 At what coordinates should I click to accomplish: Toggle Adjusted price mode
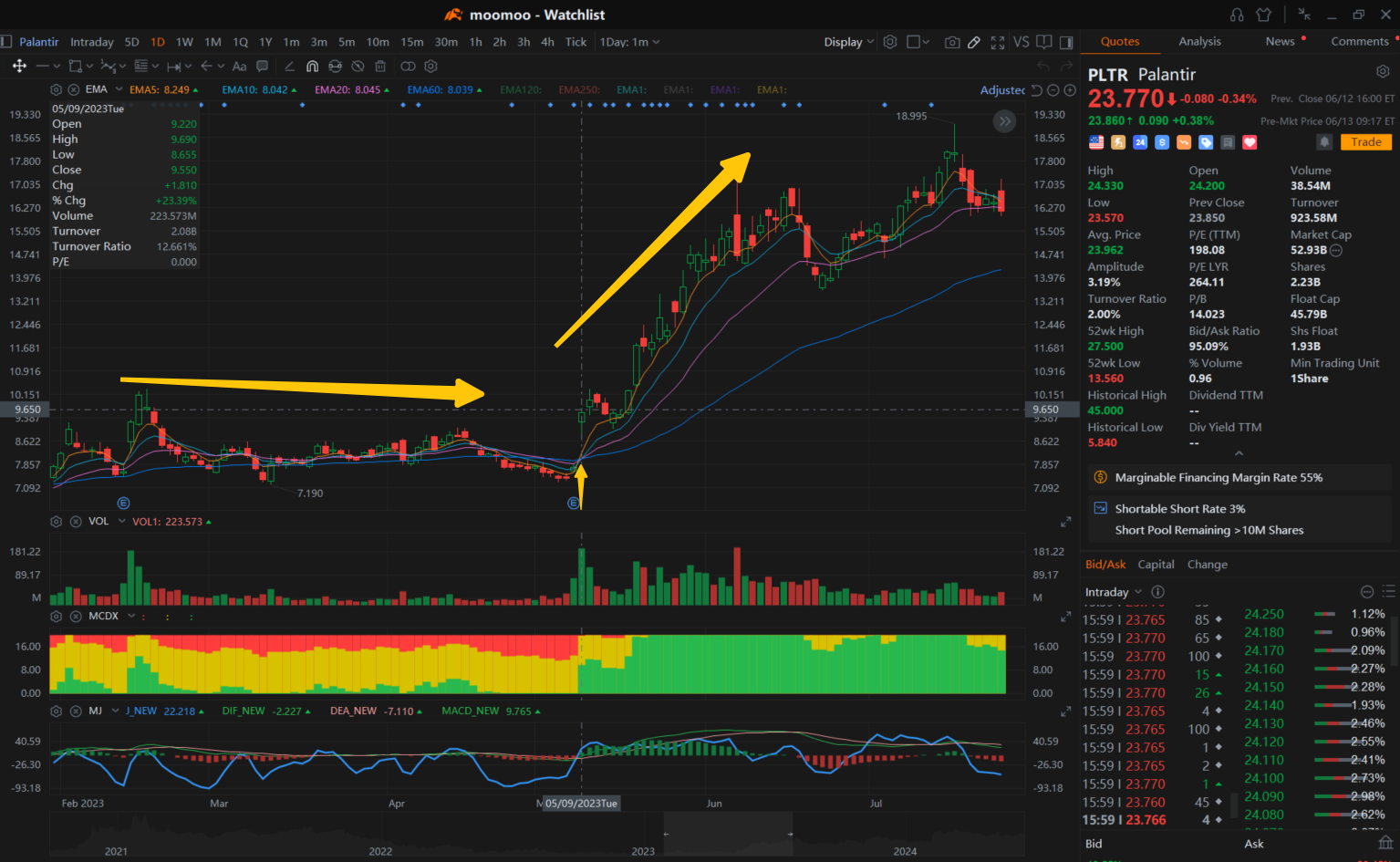pyautogui.click(x=1002, y=90)
